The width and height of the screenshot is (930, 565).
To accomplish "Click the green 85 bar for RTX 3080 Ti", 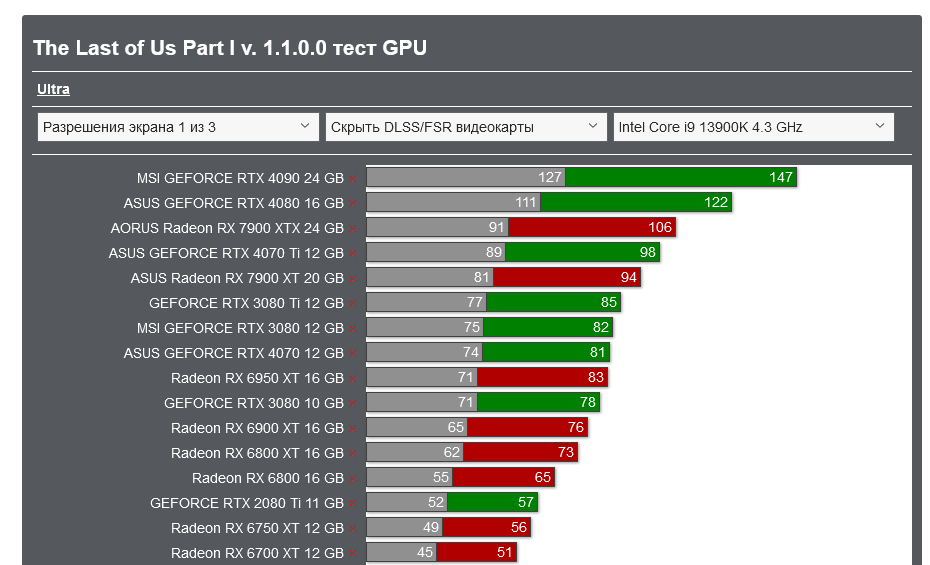I will pyautogui.click(x=553, y=302).
